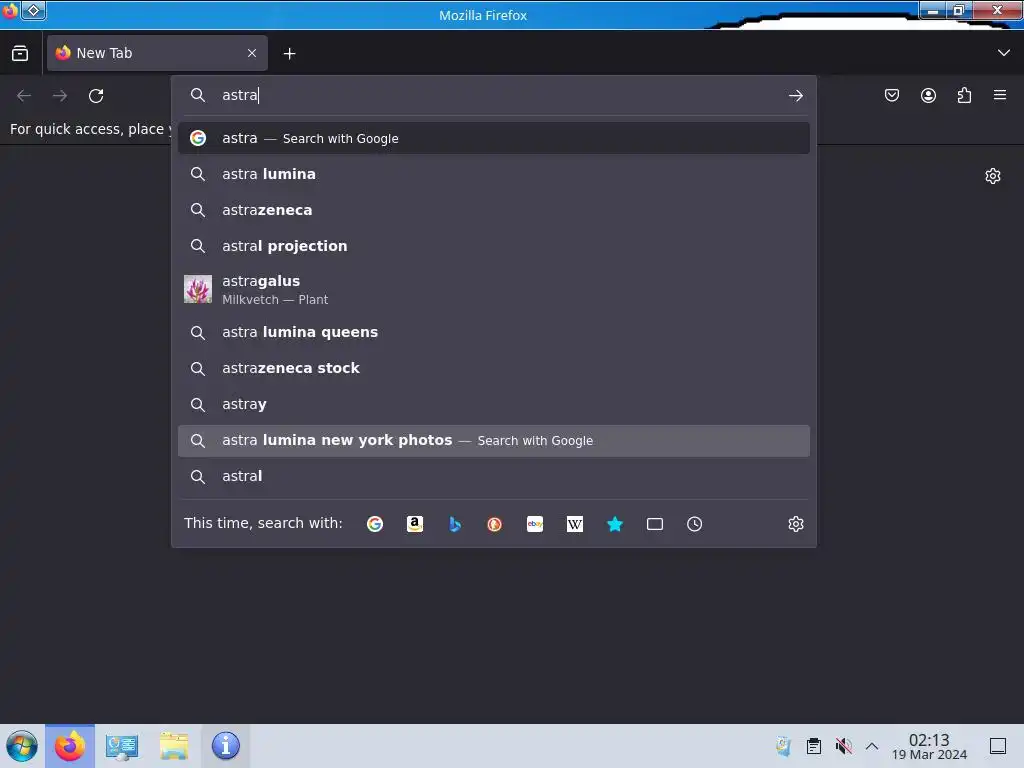The image size is (1024, 768).
Task: Open the file manager taskbar icon
Action: pyautogui.click(x=174, y=746)
